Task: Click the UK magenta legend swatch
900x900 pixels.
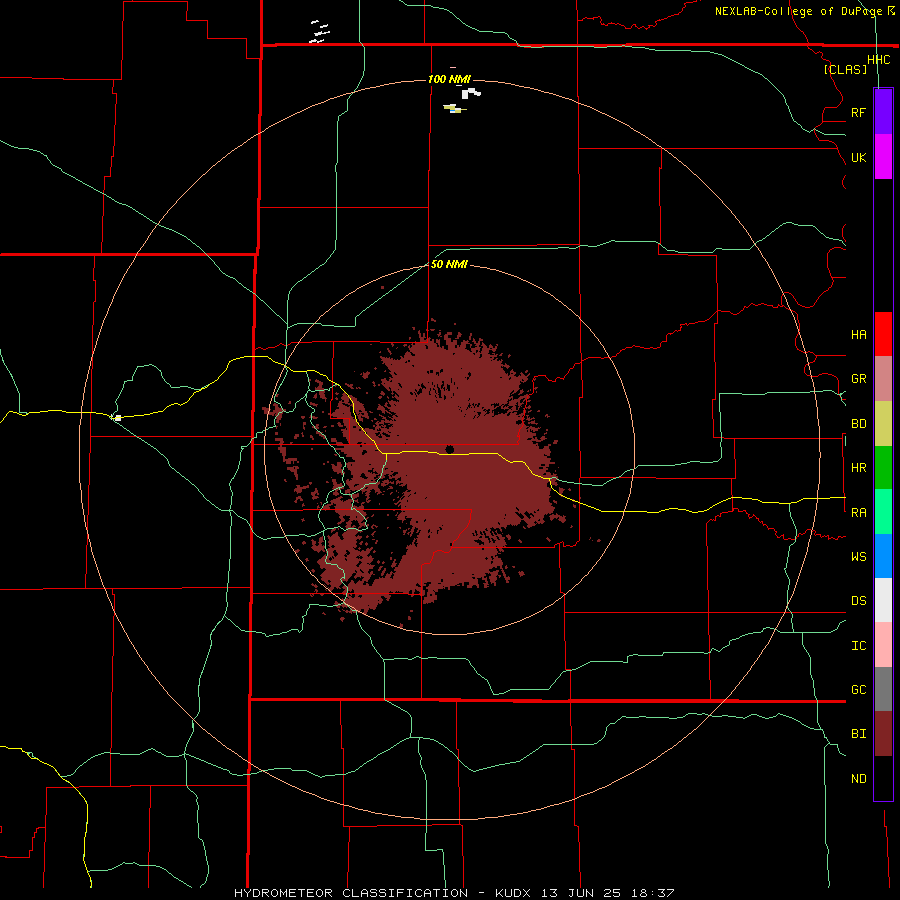Action: tap(883, 157)
